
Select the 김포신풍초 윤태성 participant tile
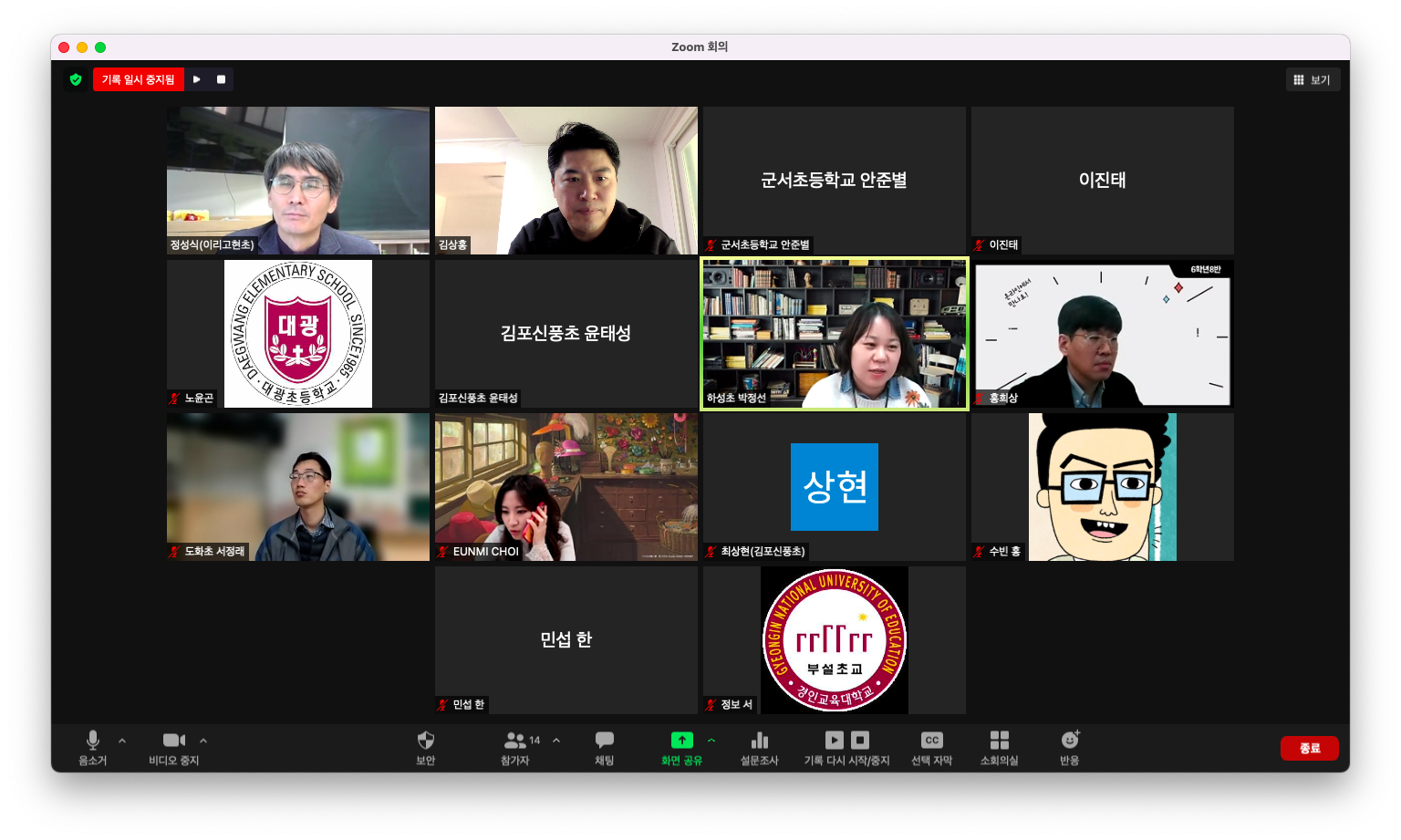(566, 334)
